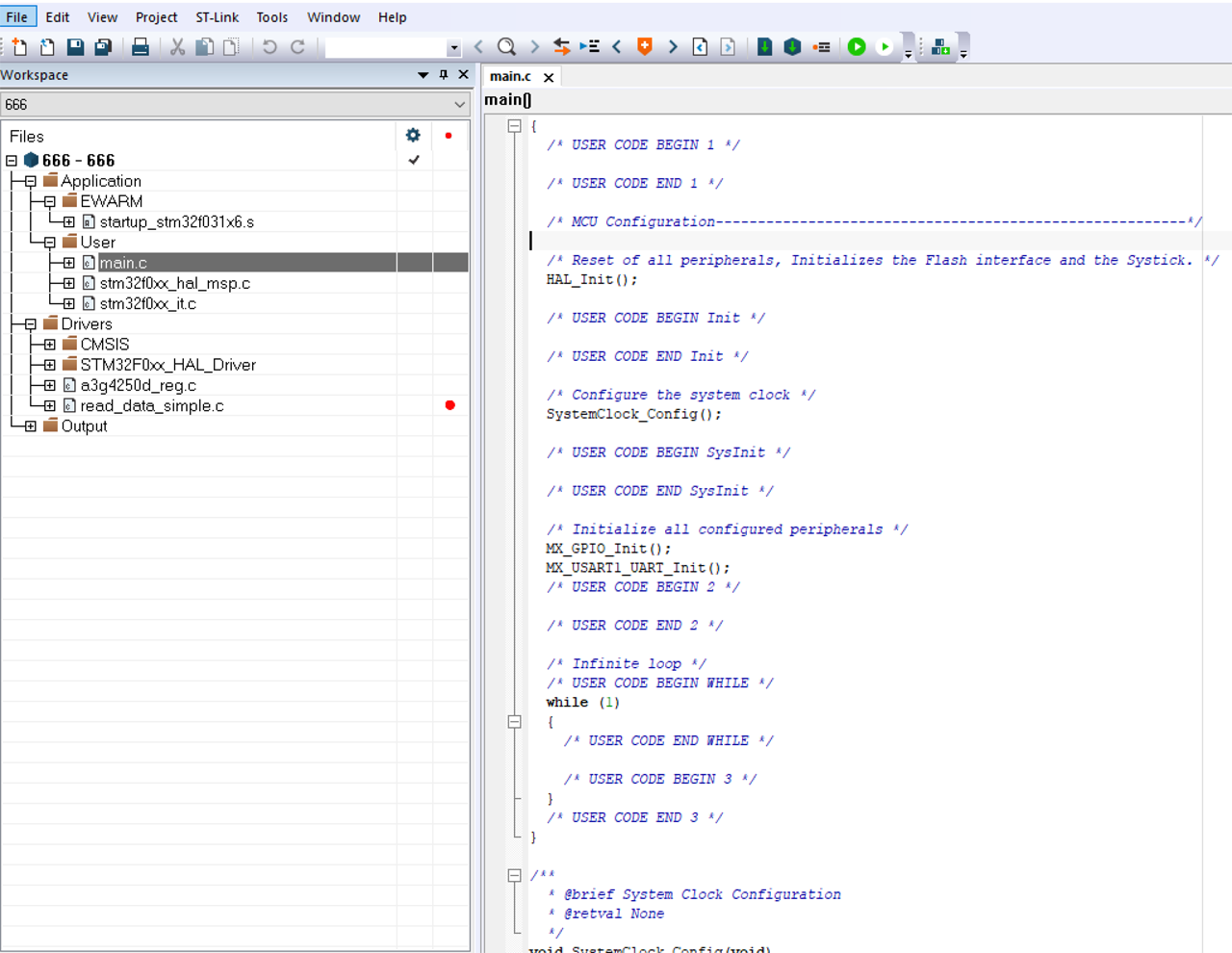
Task: Click the Cut scissors icon
Action: pyautogui.click(x=177, y=46)
